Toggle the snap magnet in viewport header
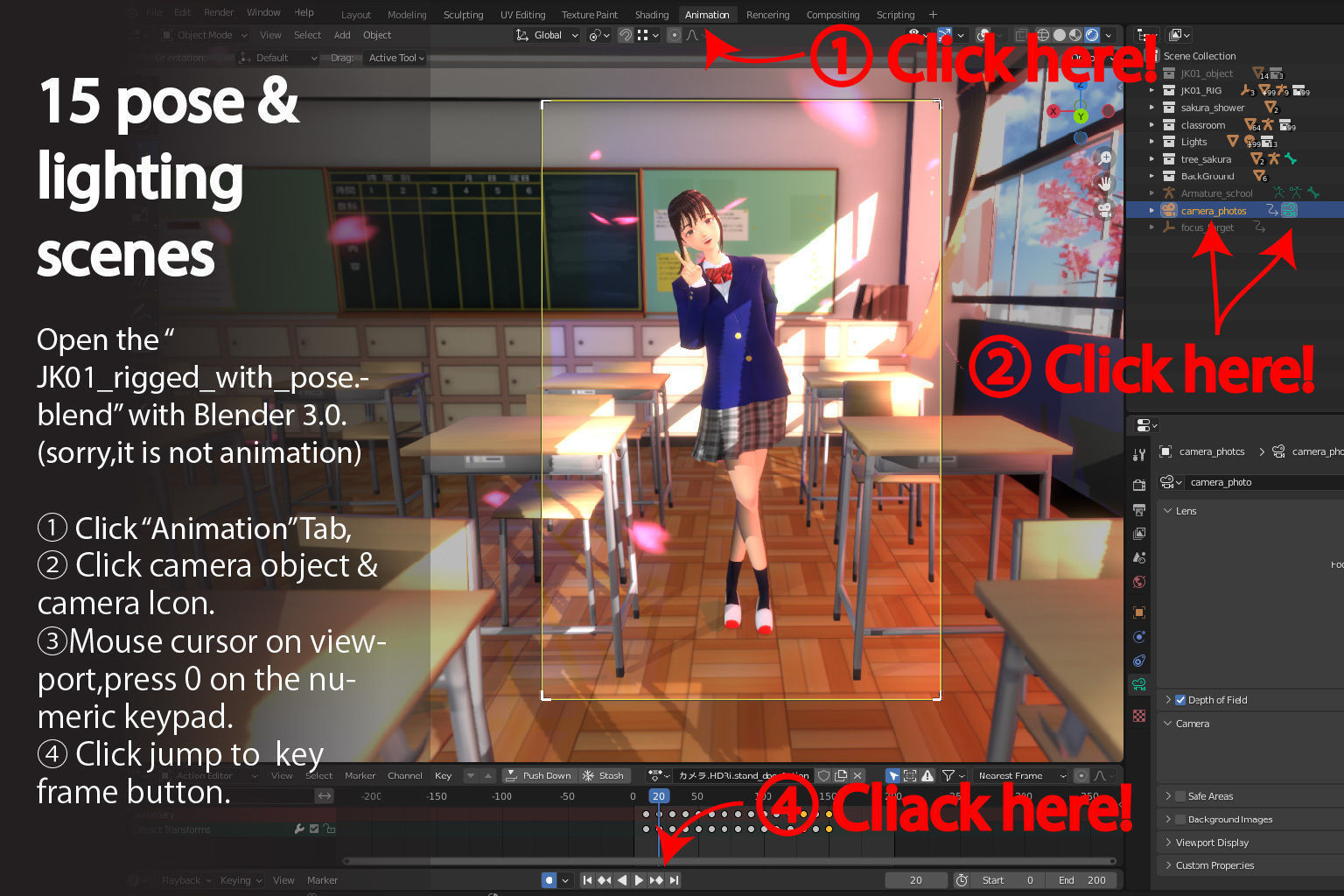This screenshot has width=1344, height=896. point(626,35)
